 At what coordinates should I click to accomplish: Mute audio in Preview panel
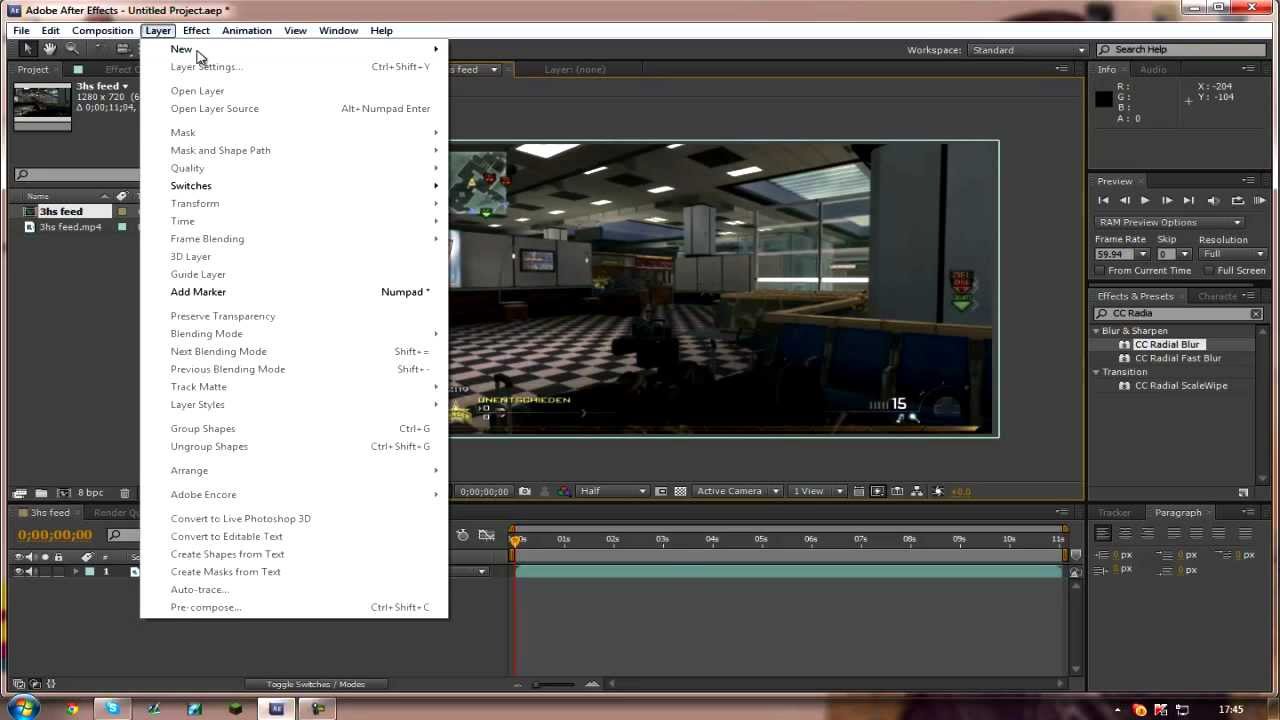[1213, 200]
